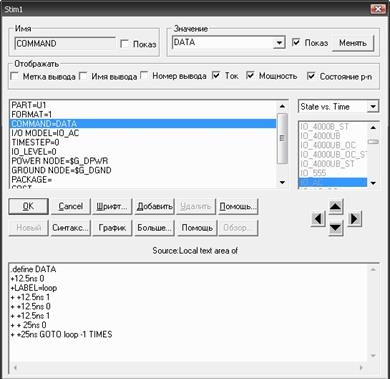This screenshot has width=390, height=379.
Task: Click model list scroll up arrow
Action: pyautogui.click(x=373, y=127)
